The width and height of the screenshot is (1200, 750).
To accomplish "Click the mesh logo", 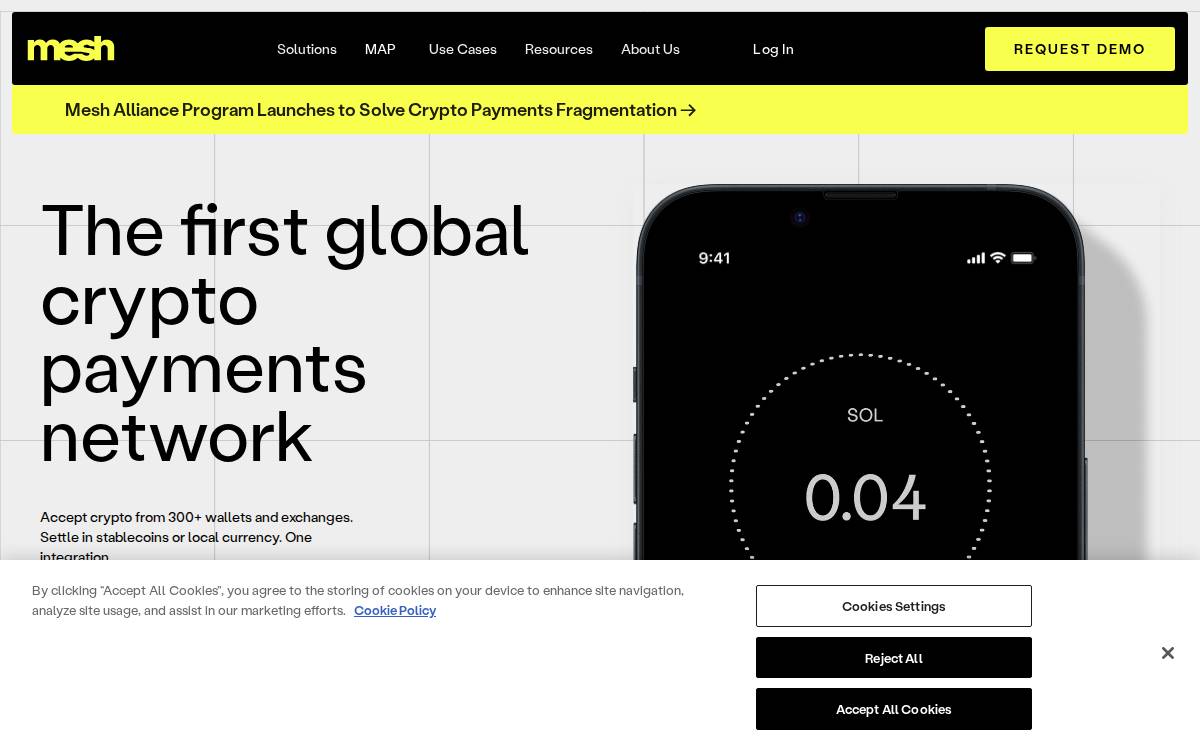I will [71, 49].
